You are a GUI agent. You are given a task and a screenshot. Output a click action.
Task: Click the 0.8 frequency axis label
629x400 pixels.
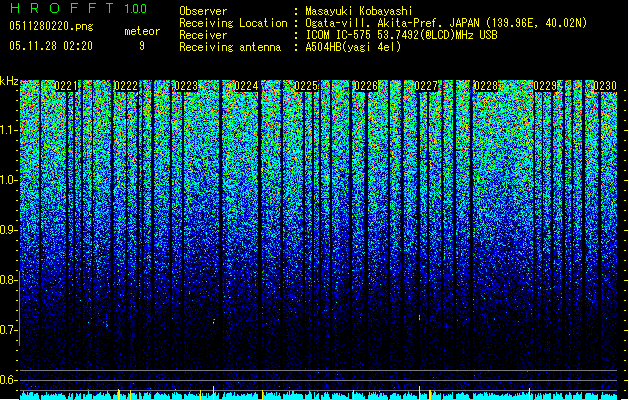point(8,280)
